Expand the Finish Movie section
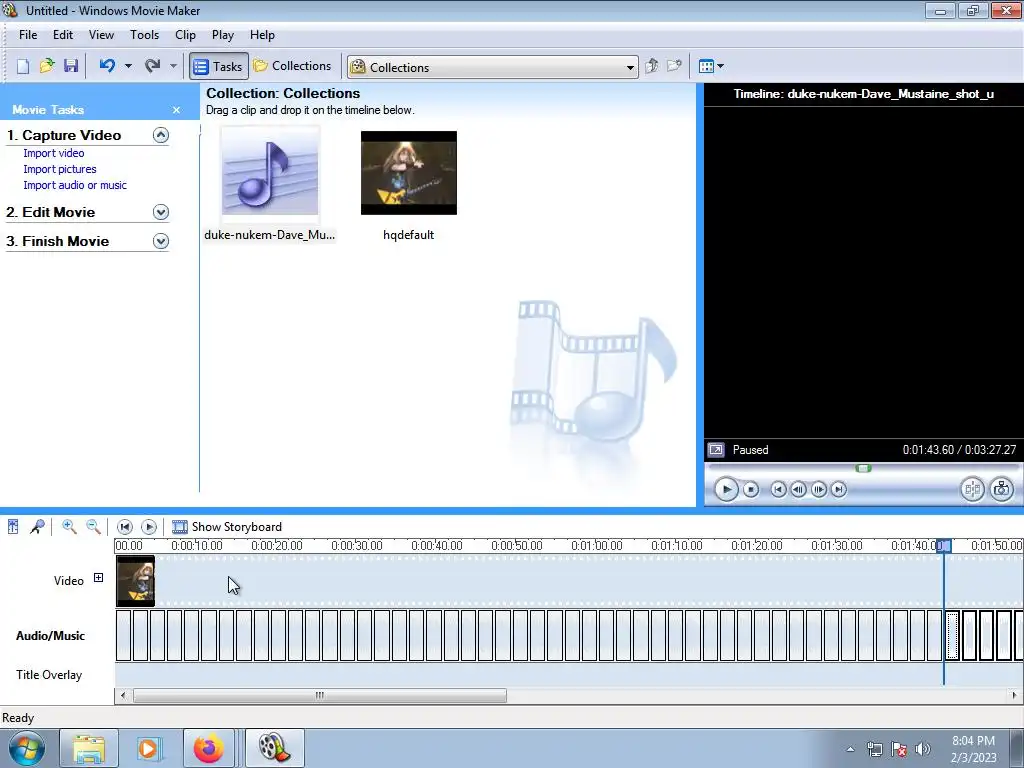 point(161,241)
